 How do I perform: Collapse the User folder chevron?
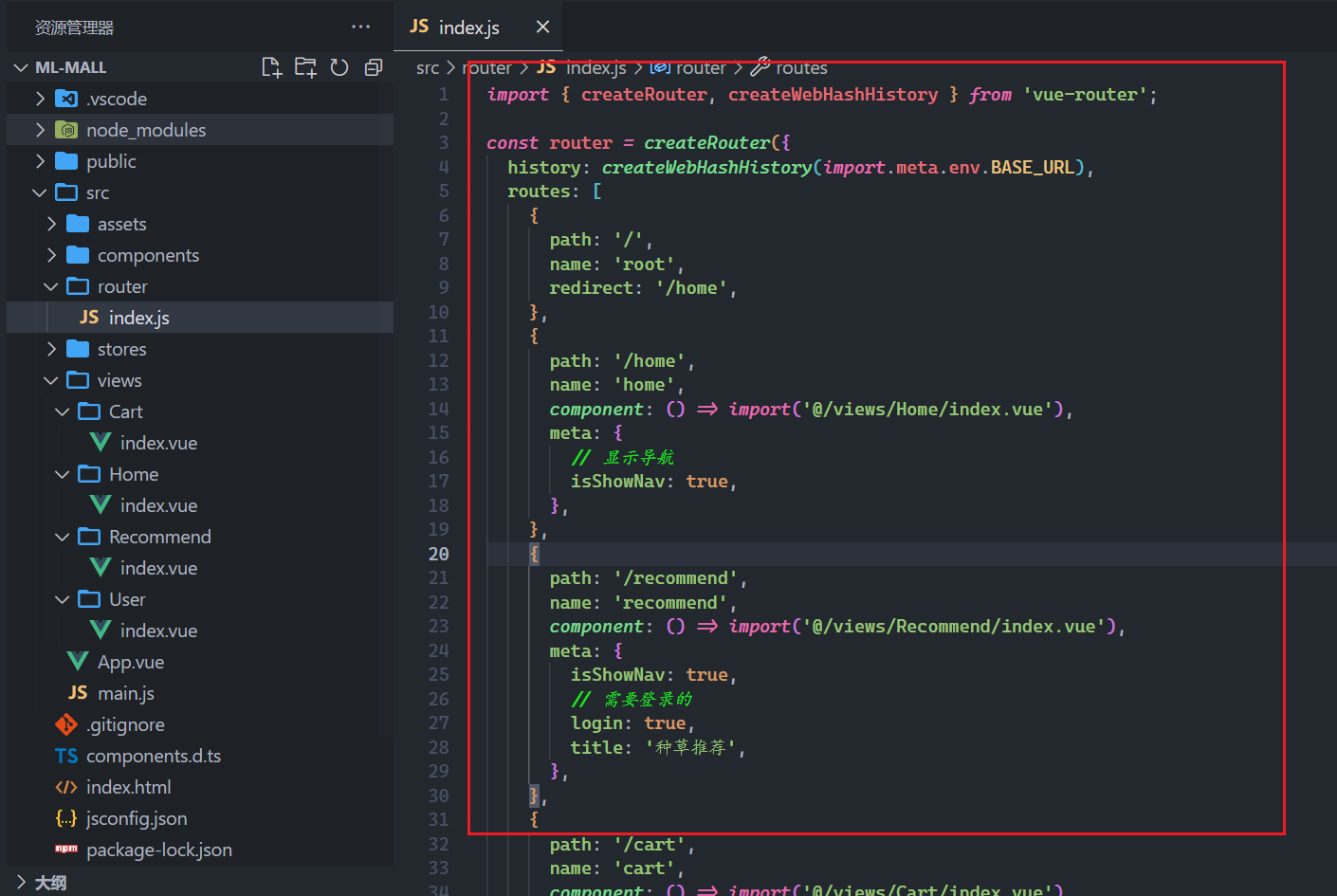pyautogui.click(x=63, y=599)
